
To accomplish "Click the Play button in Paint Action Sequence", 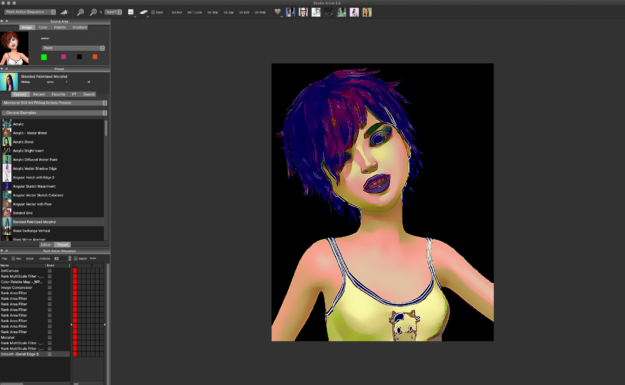I will pyautogui.click(x=5, y=258).
